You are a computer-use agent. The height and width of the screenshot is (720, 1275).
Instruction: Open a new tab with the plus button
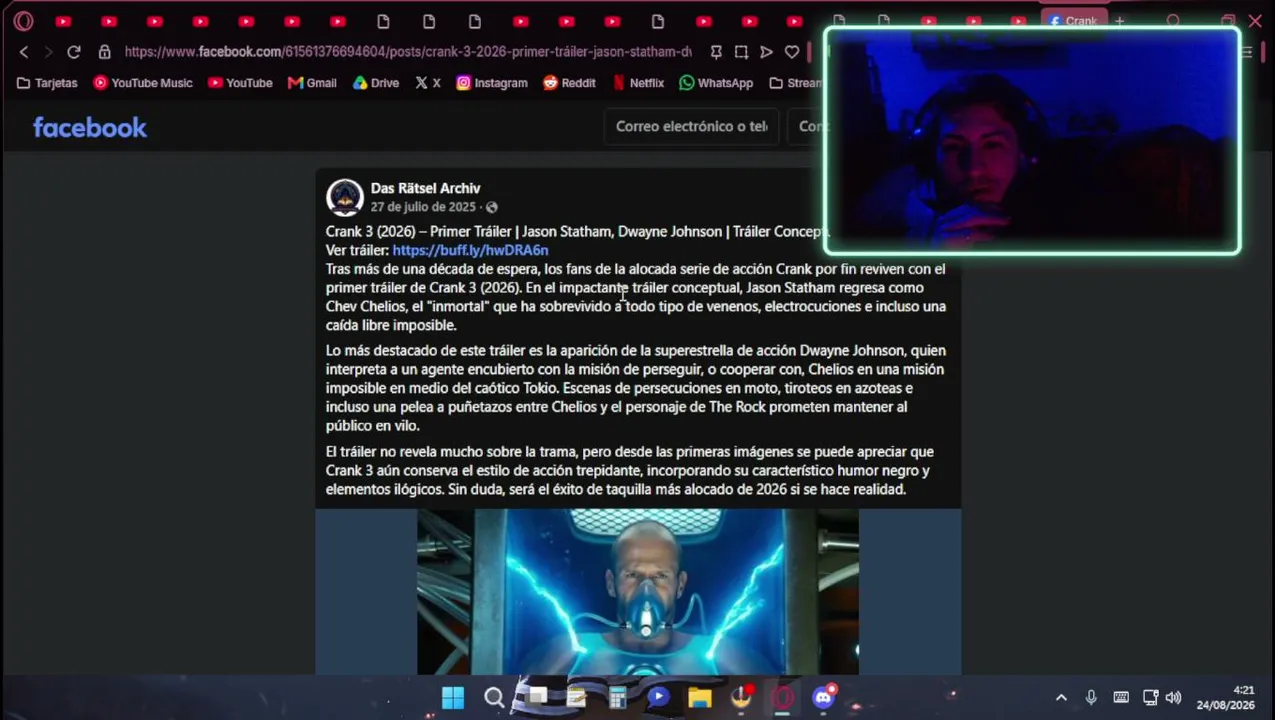pyautogui.click(x=1120, y=21)
